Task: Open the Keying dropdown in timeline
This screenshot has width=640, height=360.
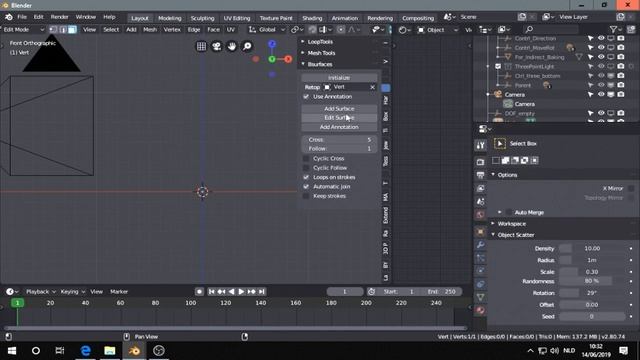Action: point(73,291)
